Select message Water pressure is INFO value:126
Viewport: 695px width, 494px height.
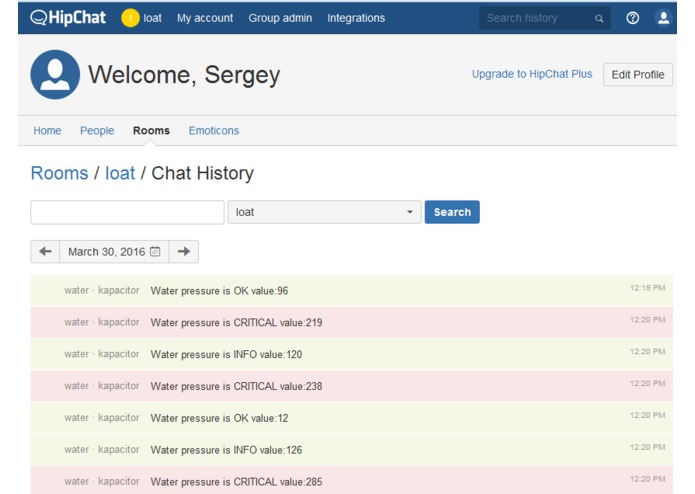[351, 450]
